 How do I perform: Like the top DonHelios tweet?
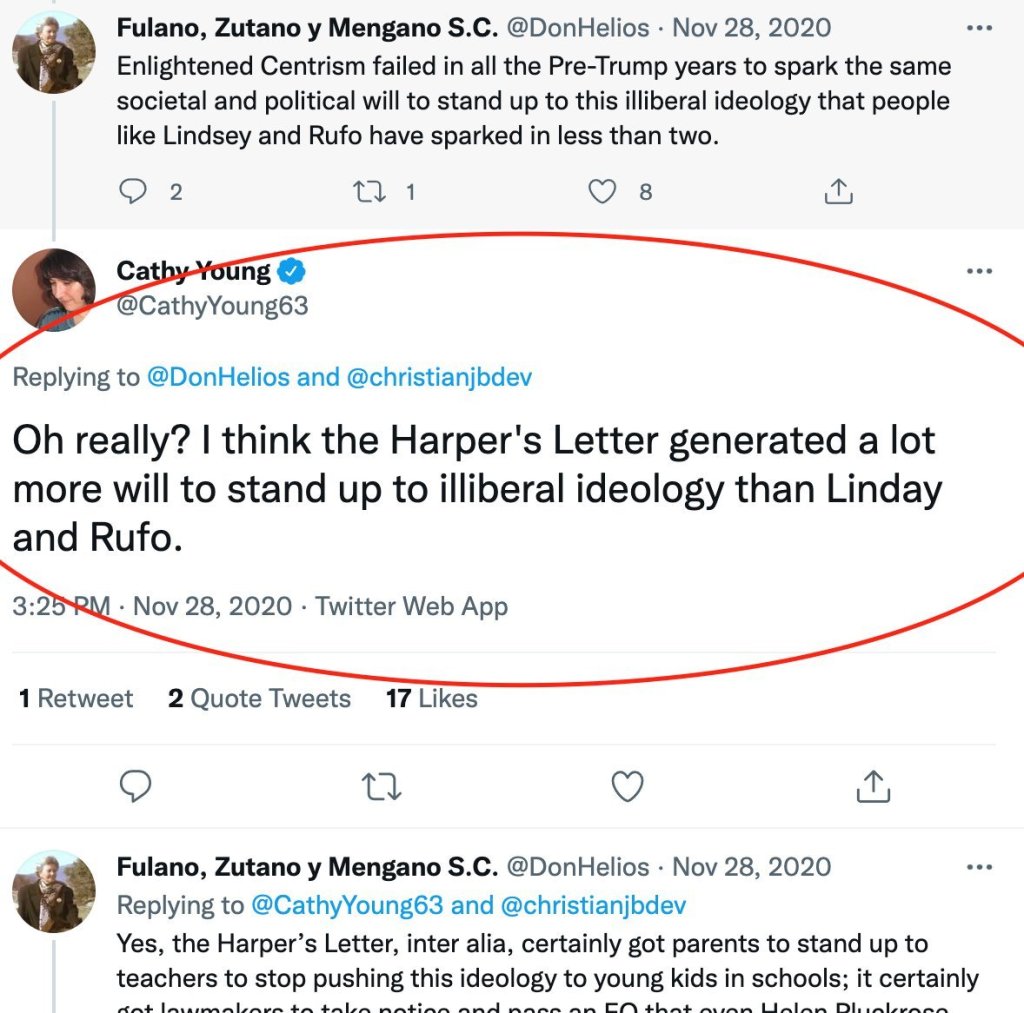click(601, 191)
